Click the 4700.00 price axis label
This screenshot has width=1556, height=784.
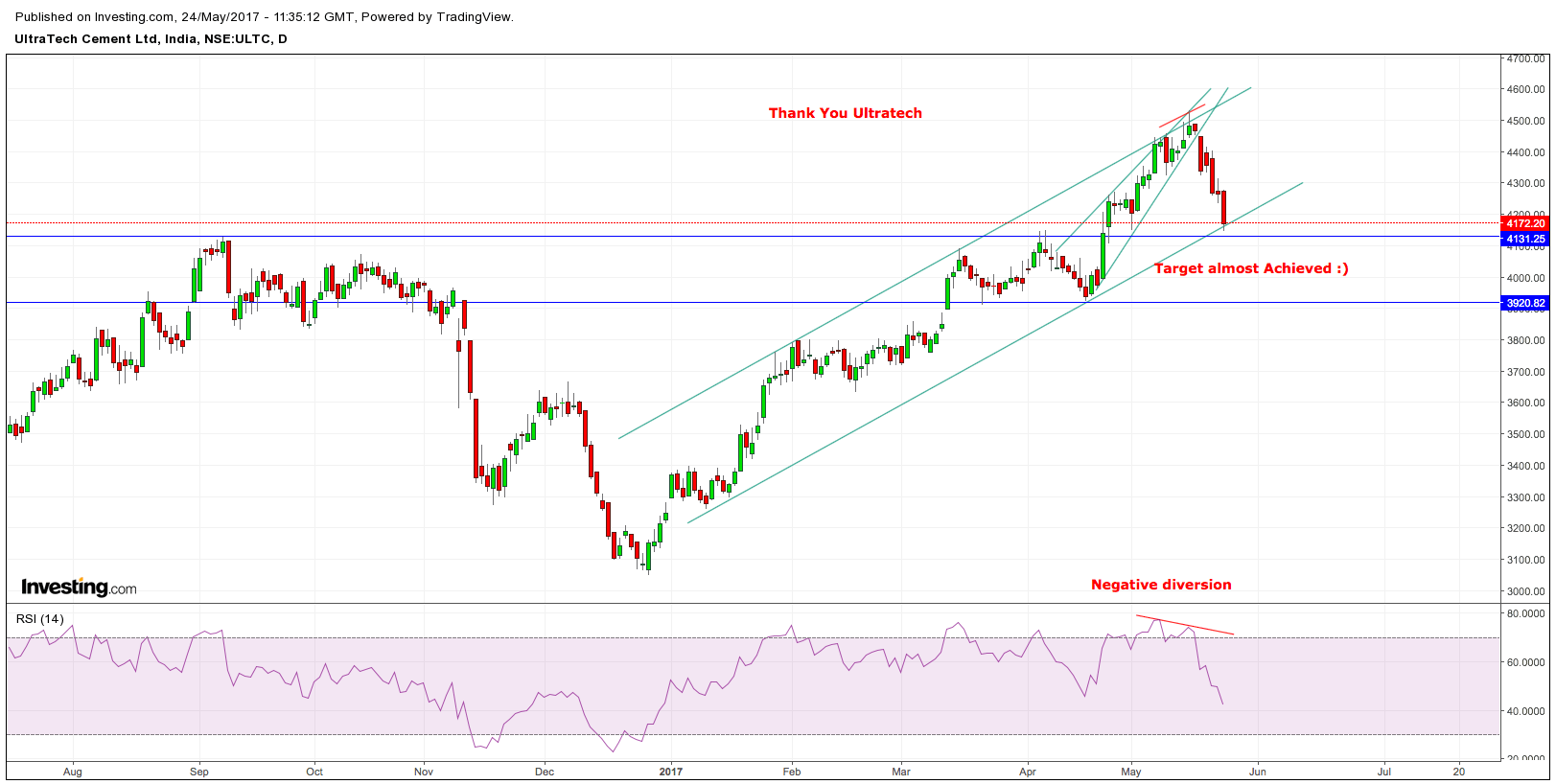click(x=1525, y=58)
